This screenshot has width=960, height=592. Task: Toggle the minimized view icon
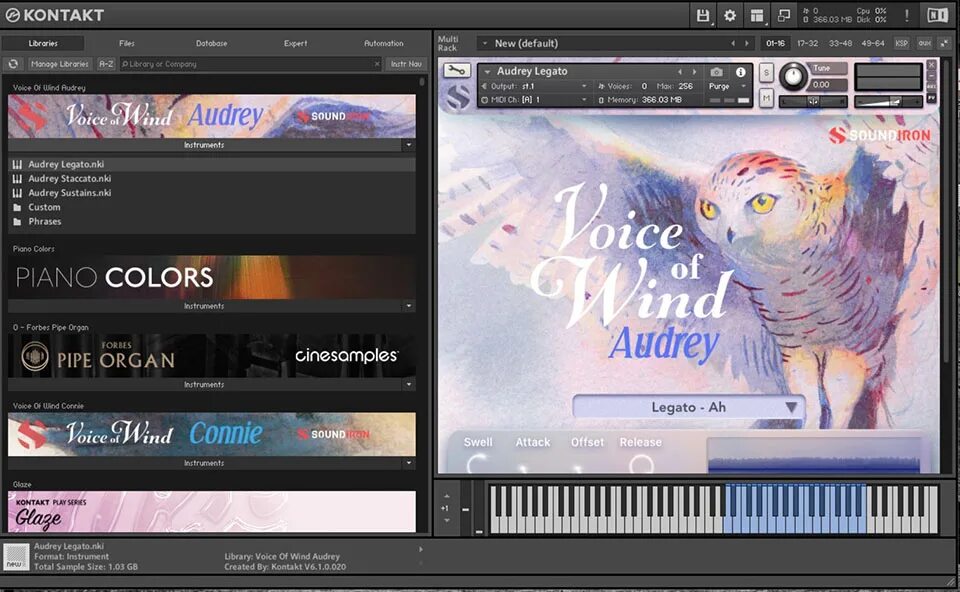point(784,15)
